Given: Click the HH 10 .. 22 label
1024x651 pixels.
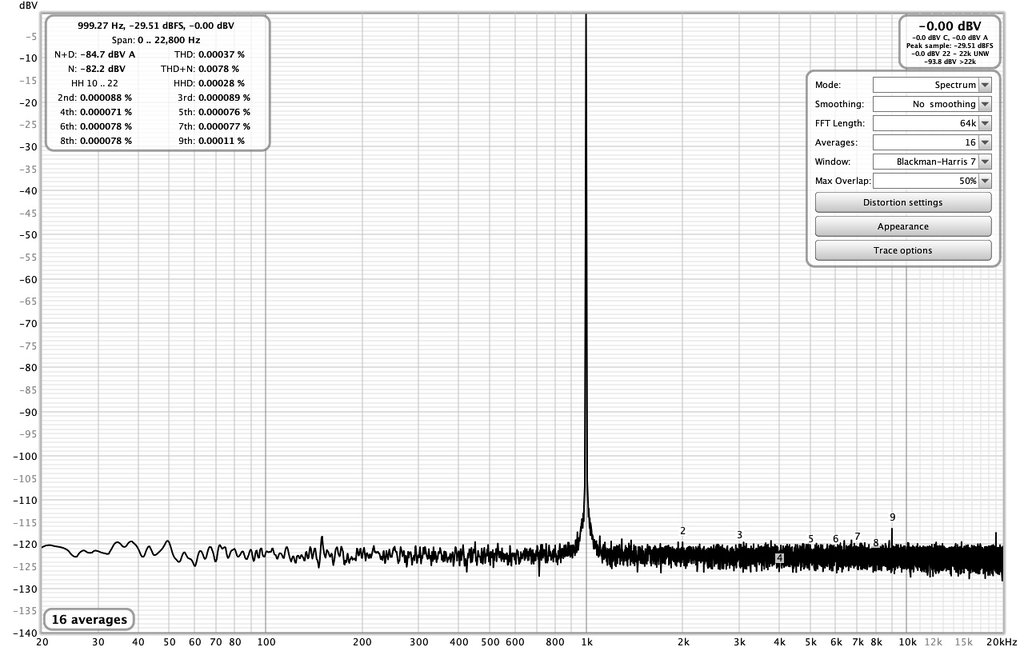Looking at the screenshot, I should [95, 83].
